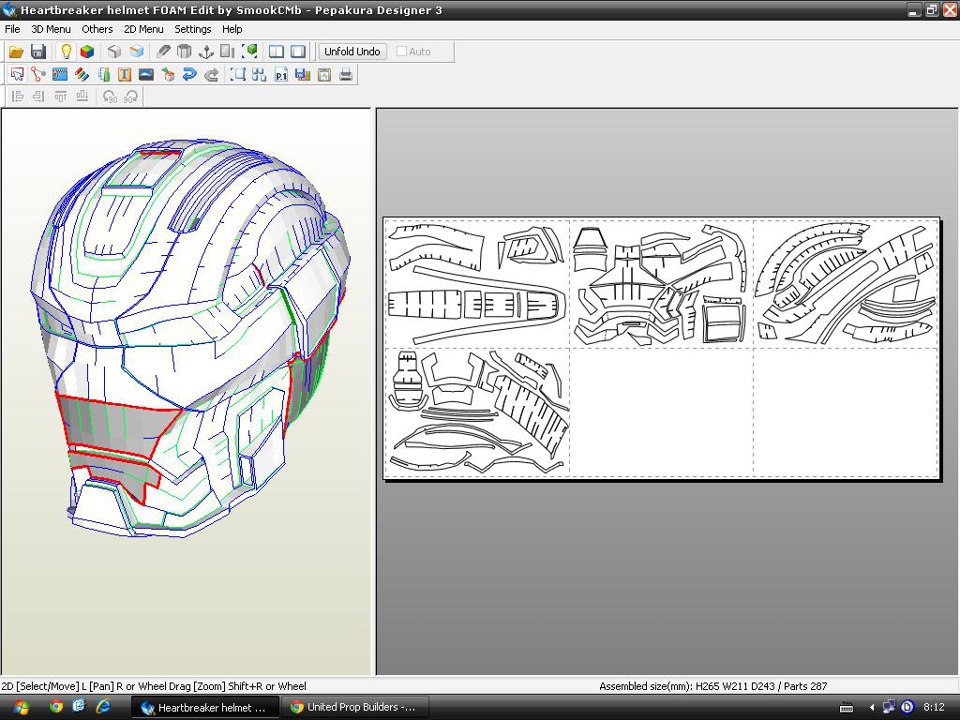Click the top-right unfolded pattern page
The image size is (960, 720).
pyautogui.click(x=846, y=284)
